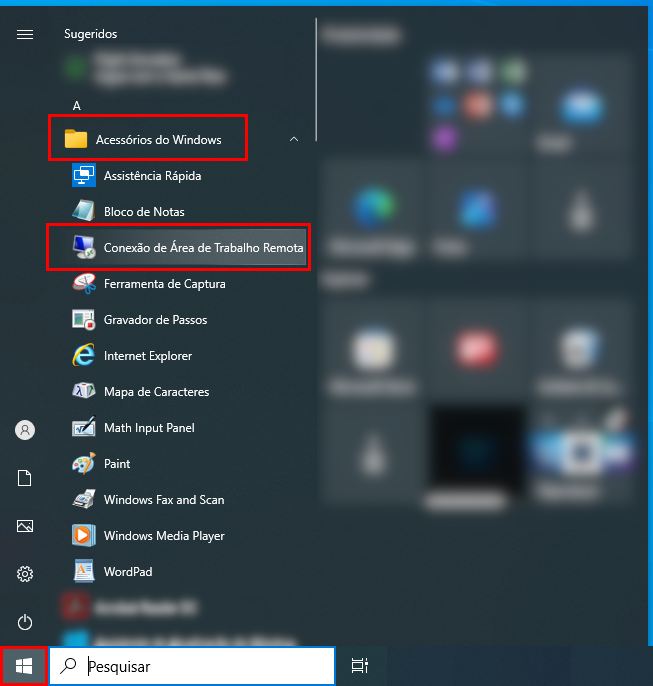Launch Gravador de Passos entry
Image resolution: width=653 pixels, height=686 pixels.
click(155, 320)
